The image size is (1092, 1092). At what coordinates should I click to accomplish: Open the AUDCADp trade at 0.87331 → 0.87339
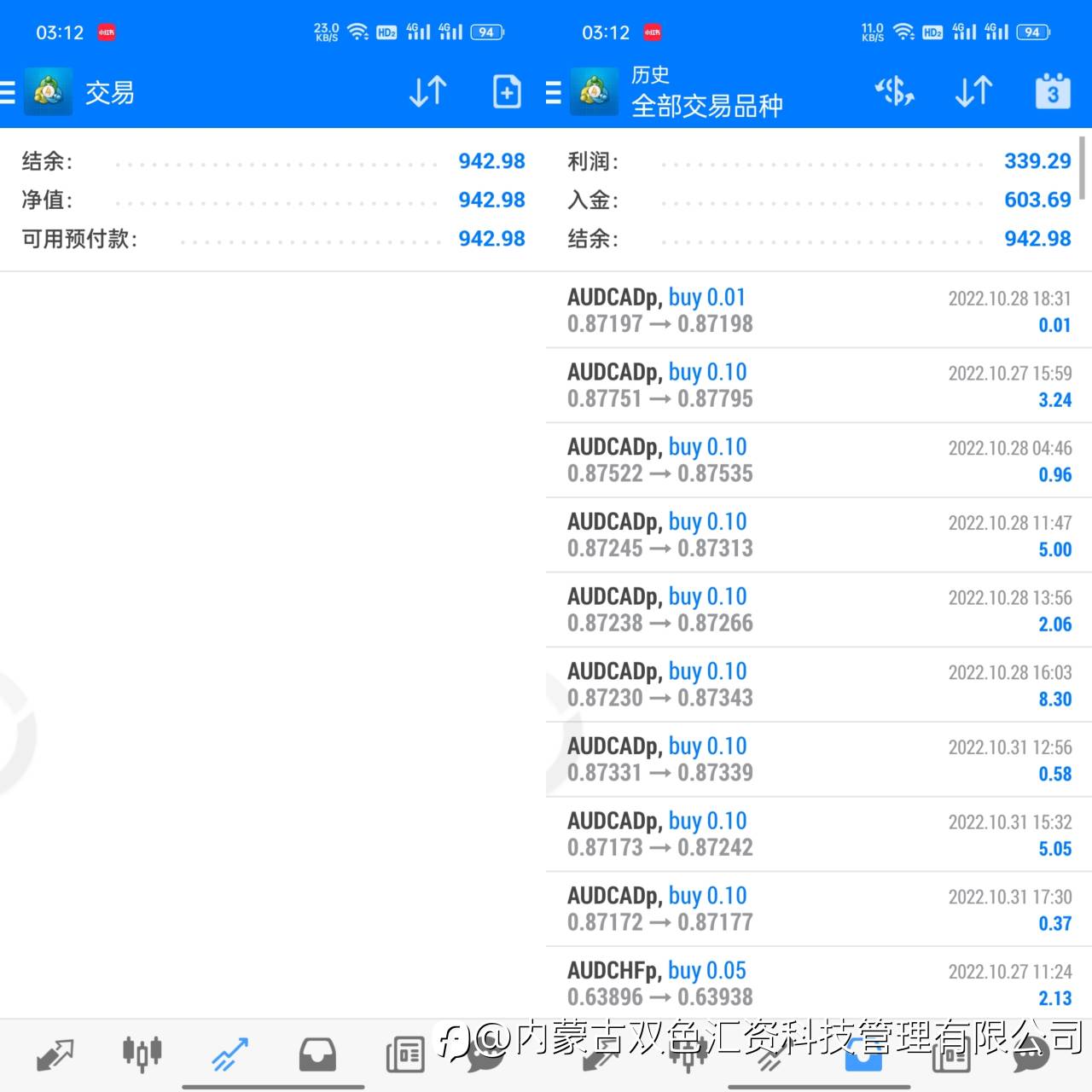[819, 760]
